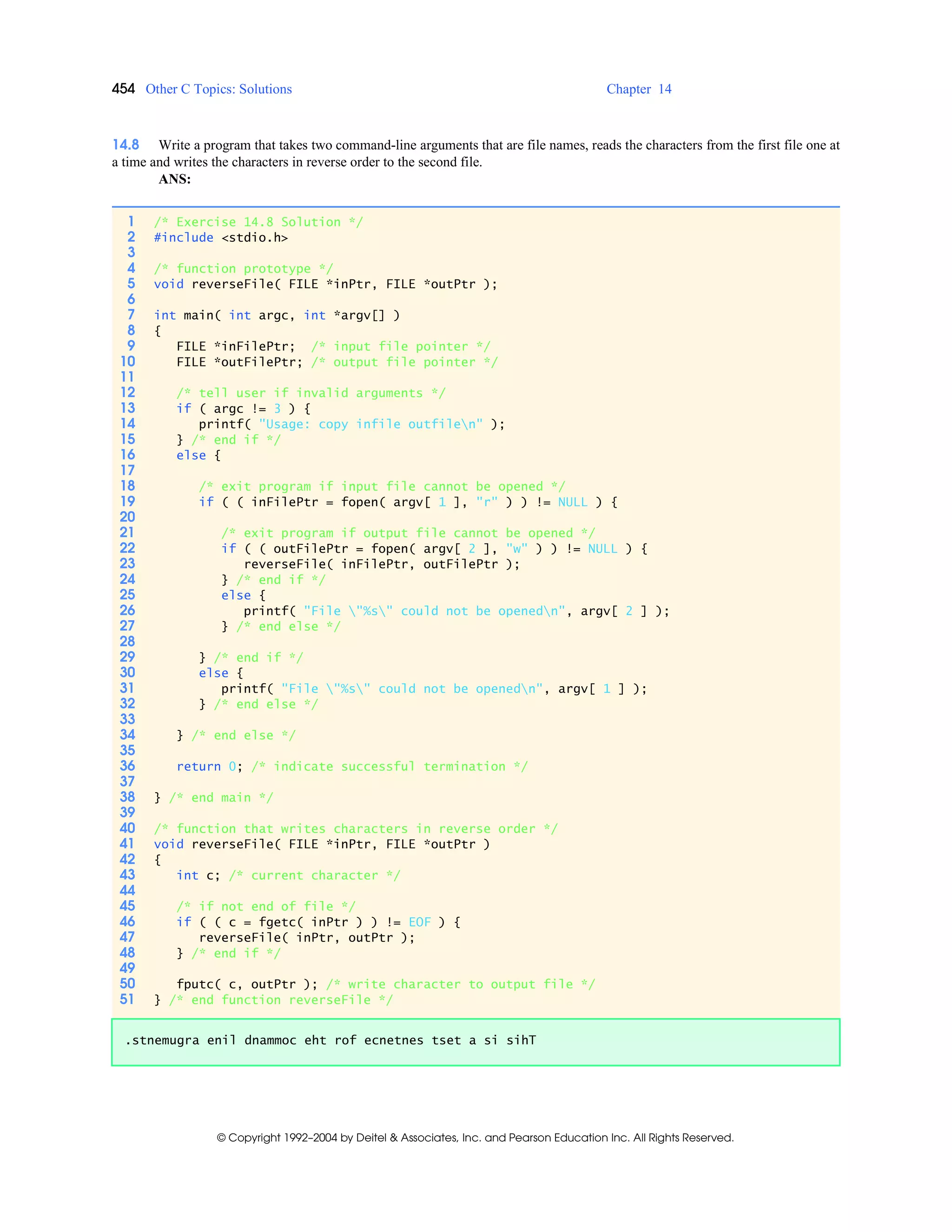Click the 'Chapter 14' header text
Screen dimensions: 952x1232
point(639,89)
